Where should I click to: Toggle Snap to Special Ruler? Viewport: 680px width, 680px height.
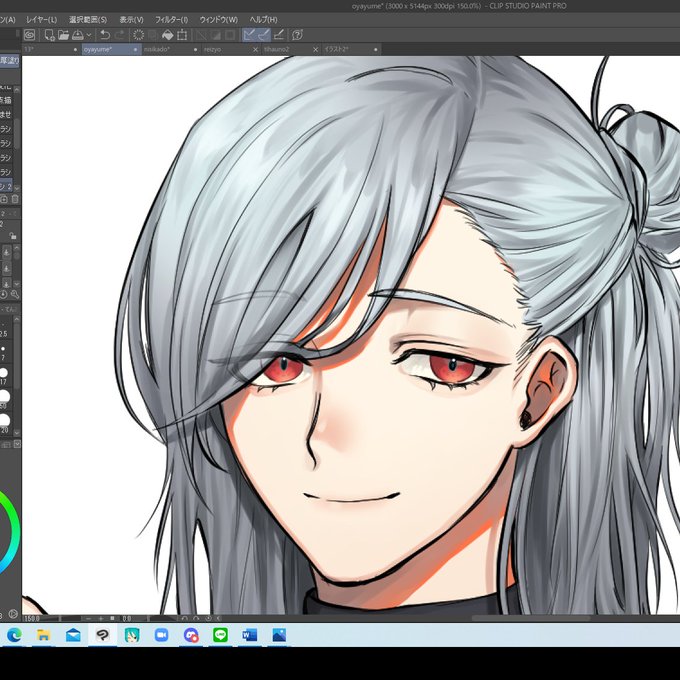coord(264,35)
